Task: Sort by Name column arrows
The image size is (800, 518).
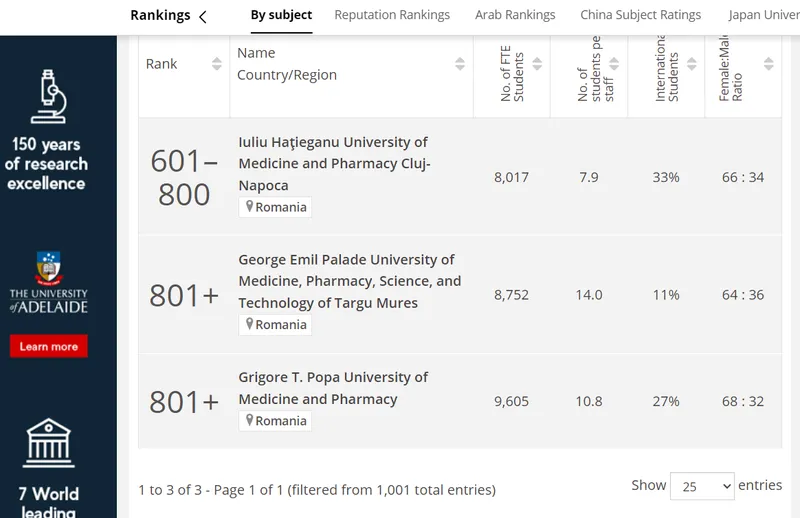Action: (460, 64)
